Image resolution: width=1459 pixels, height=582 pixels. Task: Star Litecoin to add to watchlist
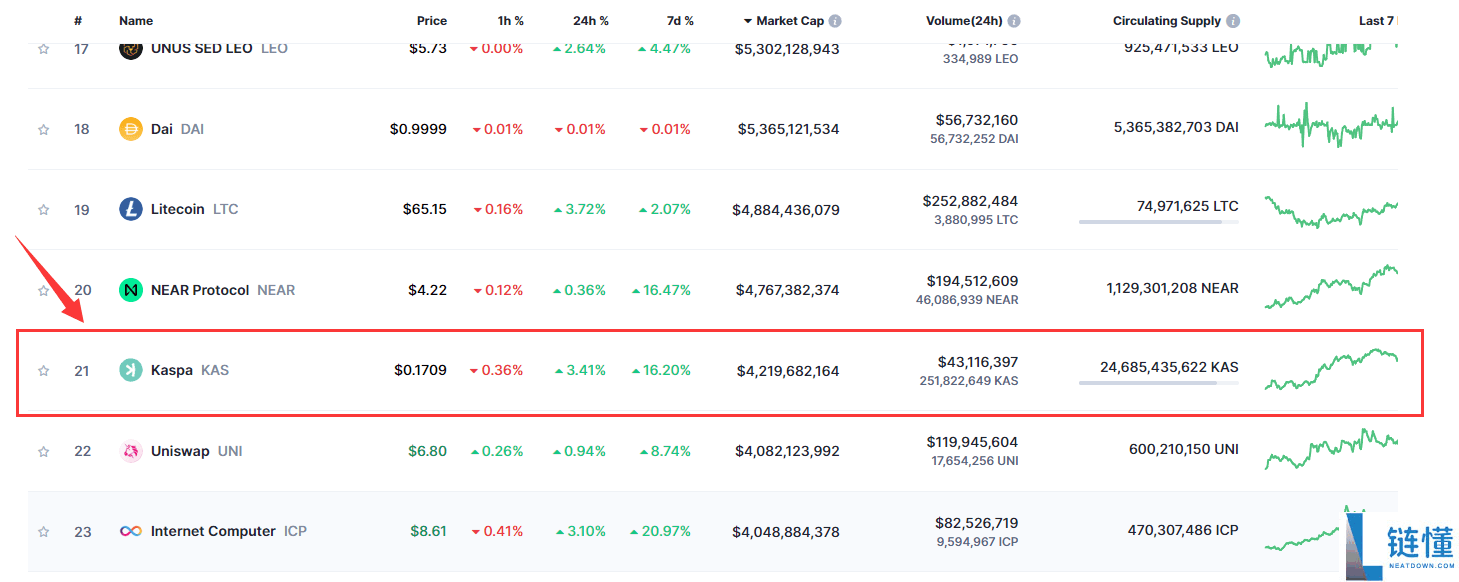pyautogui.click(x=43, y=210)
